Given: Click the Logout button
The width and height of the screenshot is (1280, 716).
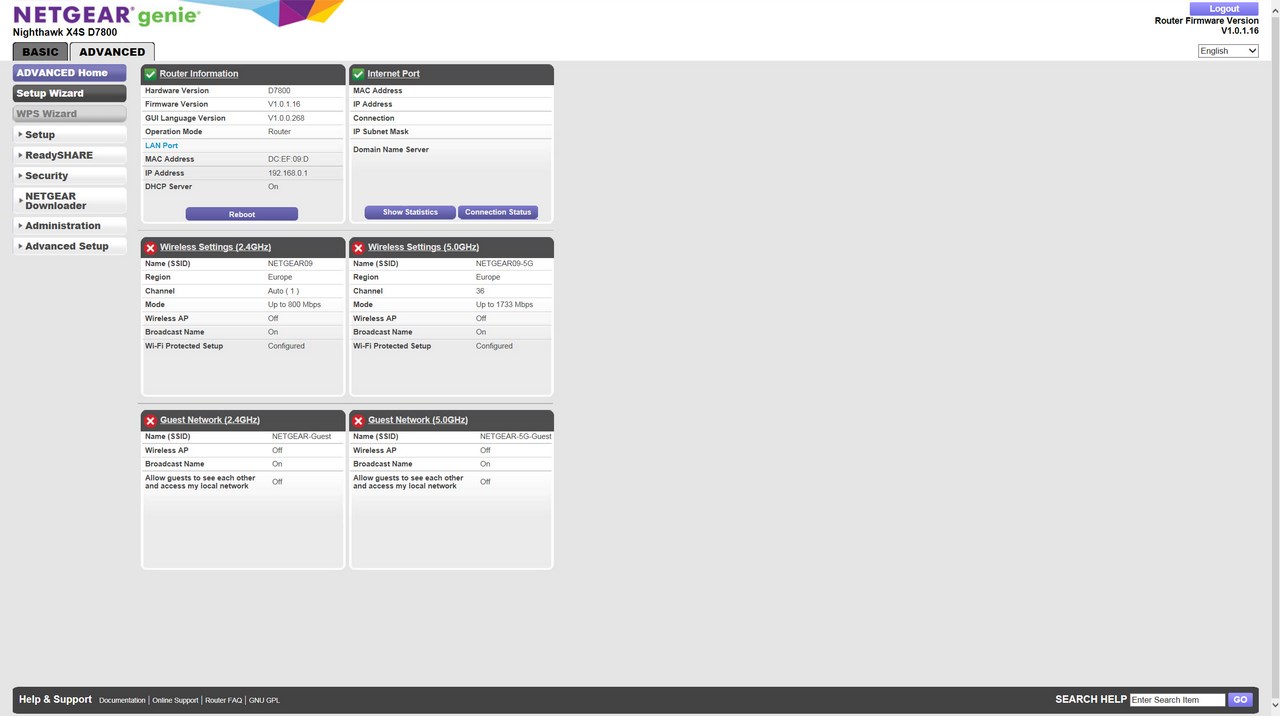Looking at the screenshot, I should click(1224, 9).
